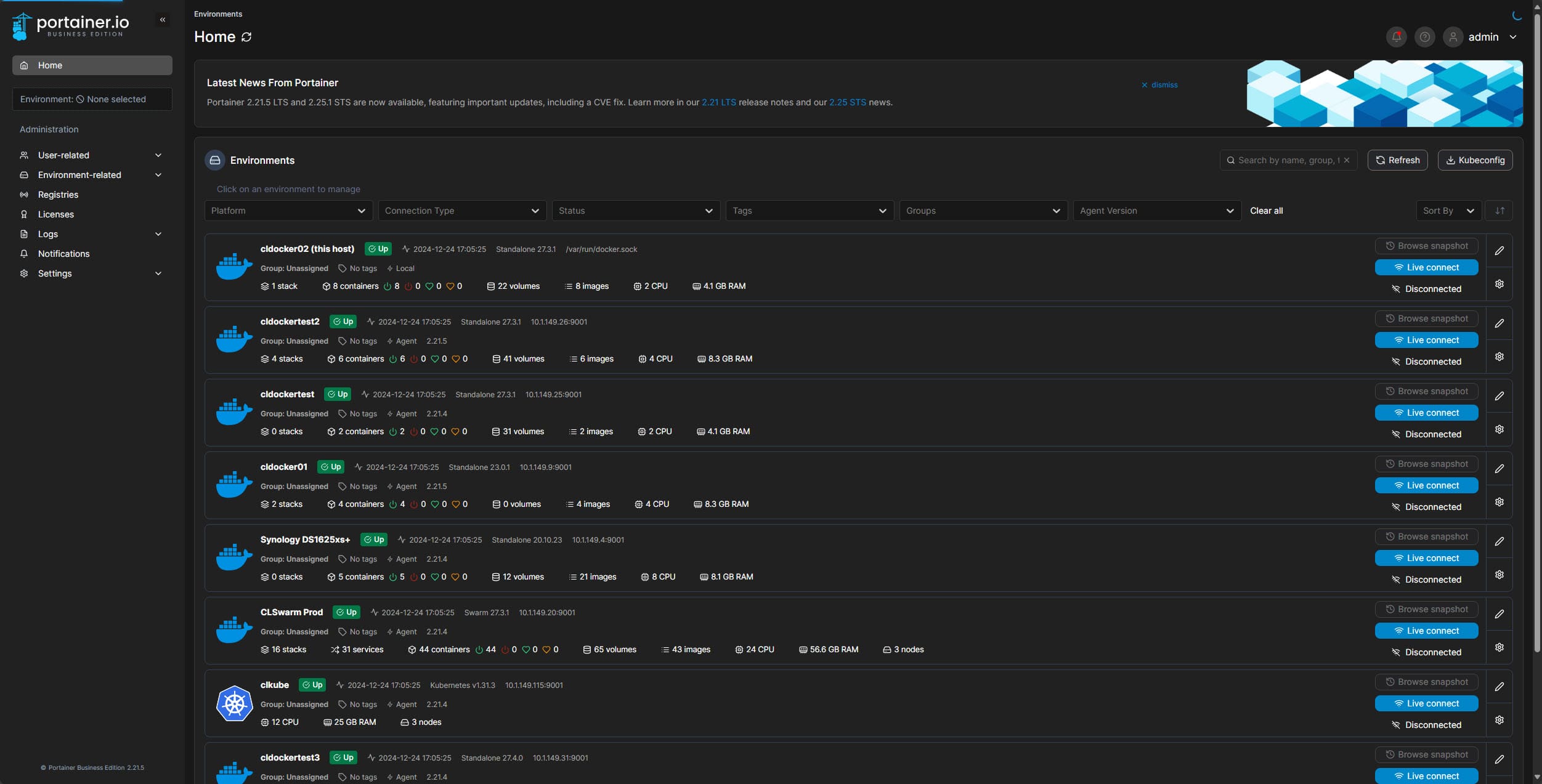Dismiss the Latest News banner

coord(1159,85)
